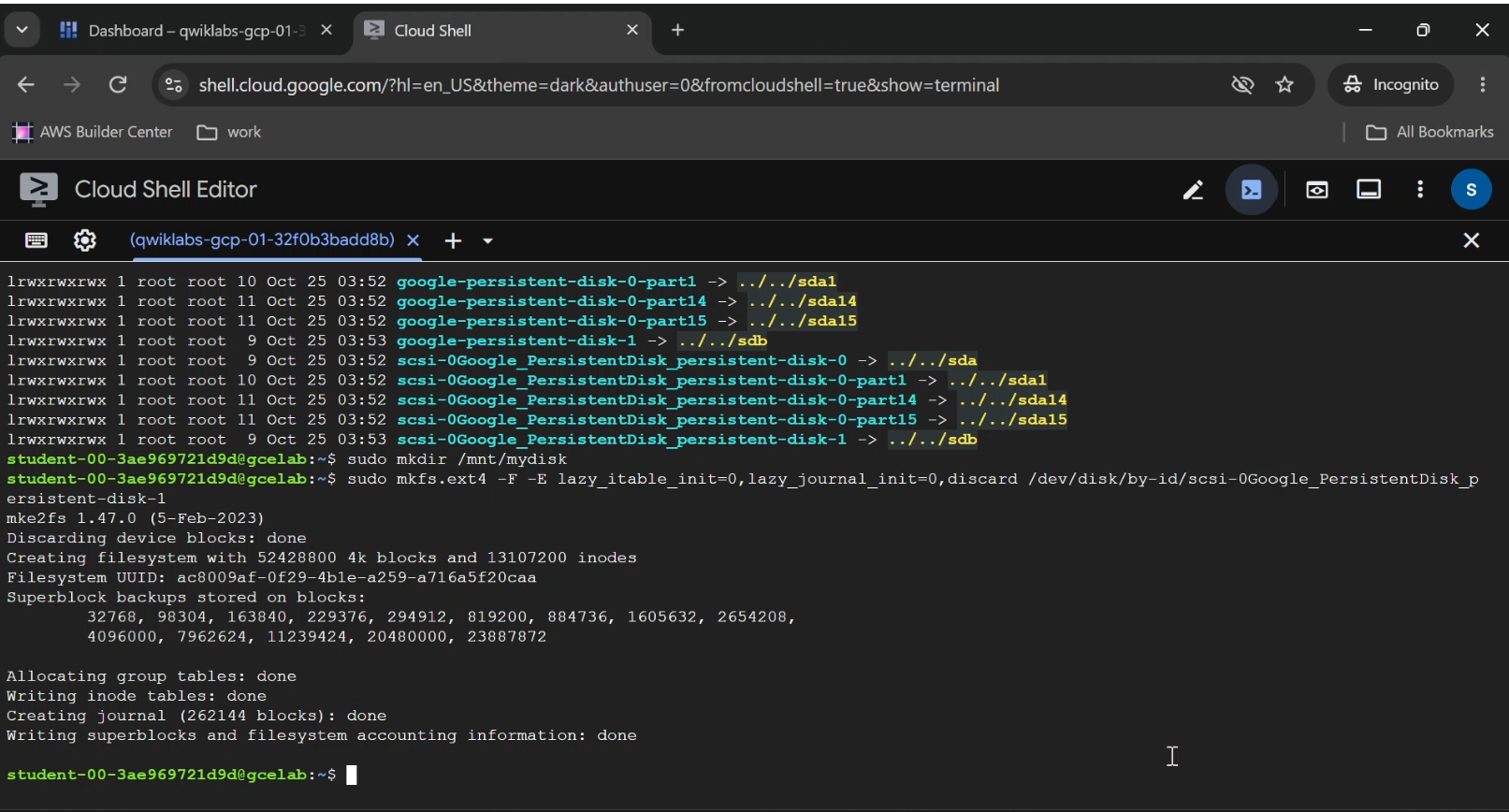Toggle the editor layout panel icon
The height and width of the screenshot is (812, 1509).
point(1369,190)
